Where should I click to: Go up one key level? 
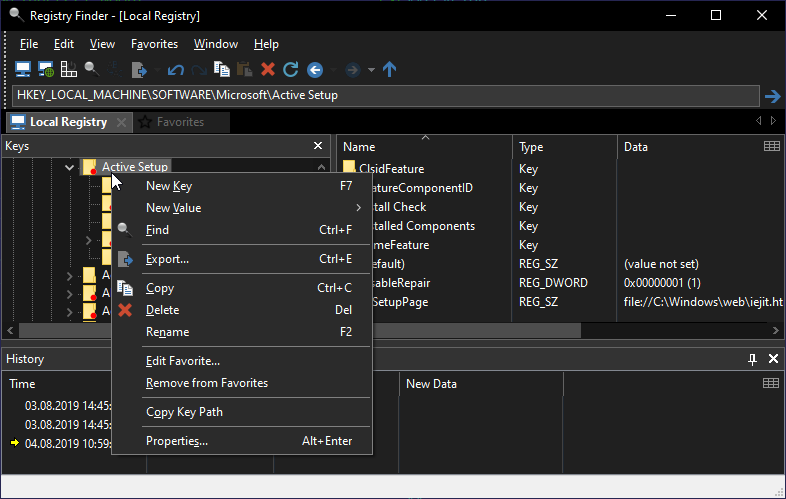(389, 69)
